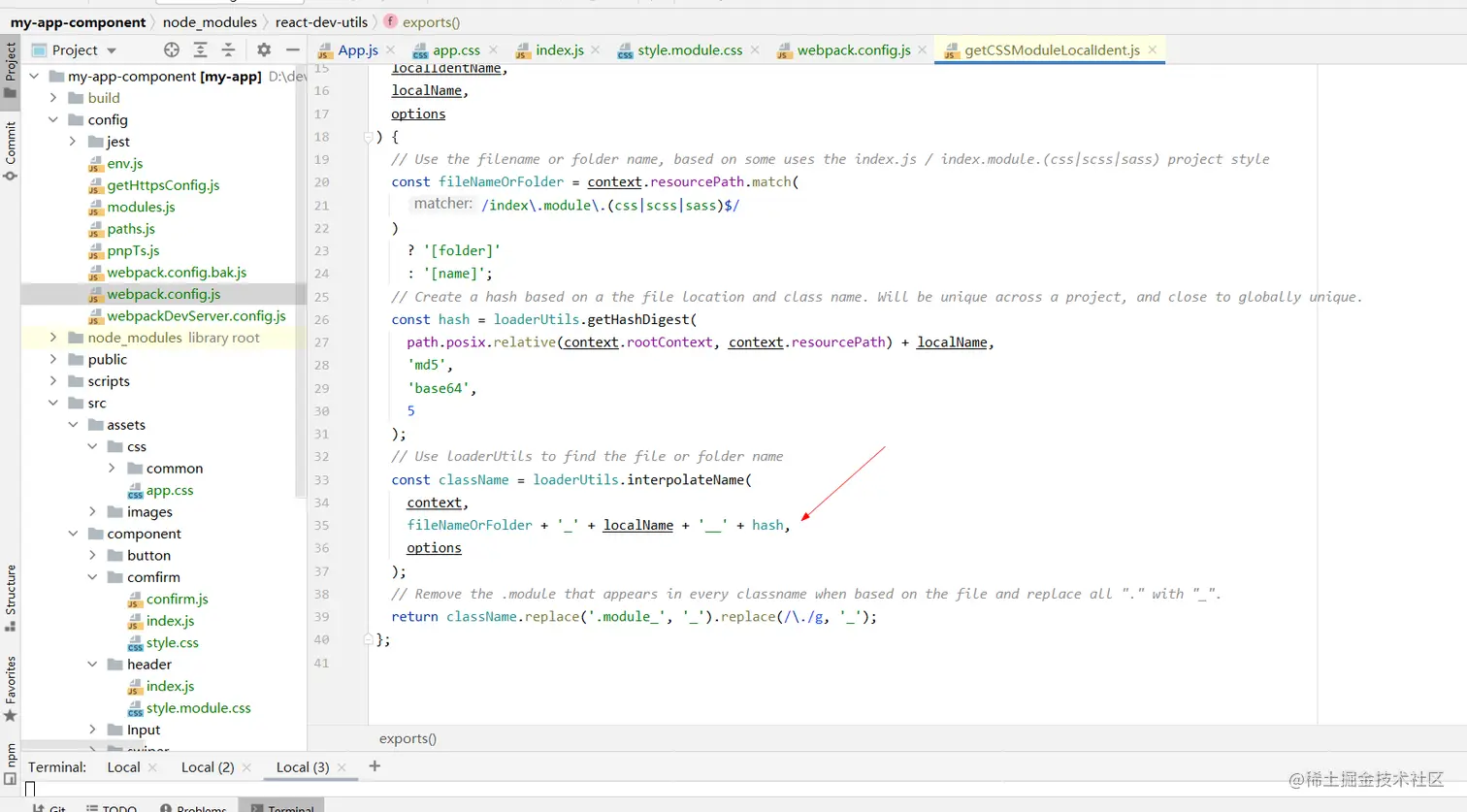
Task: Select env.js in the project tree
Action: pyautogui.click(x=125, y=163)
